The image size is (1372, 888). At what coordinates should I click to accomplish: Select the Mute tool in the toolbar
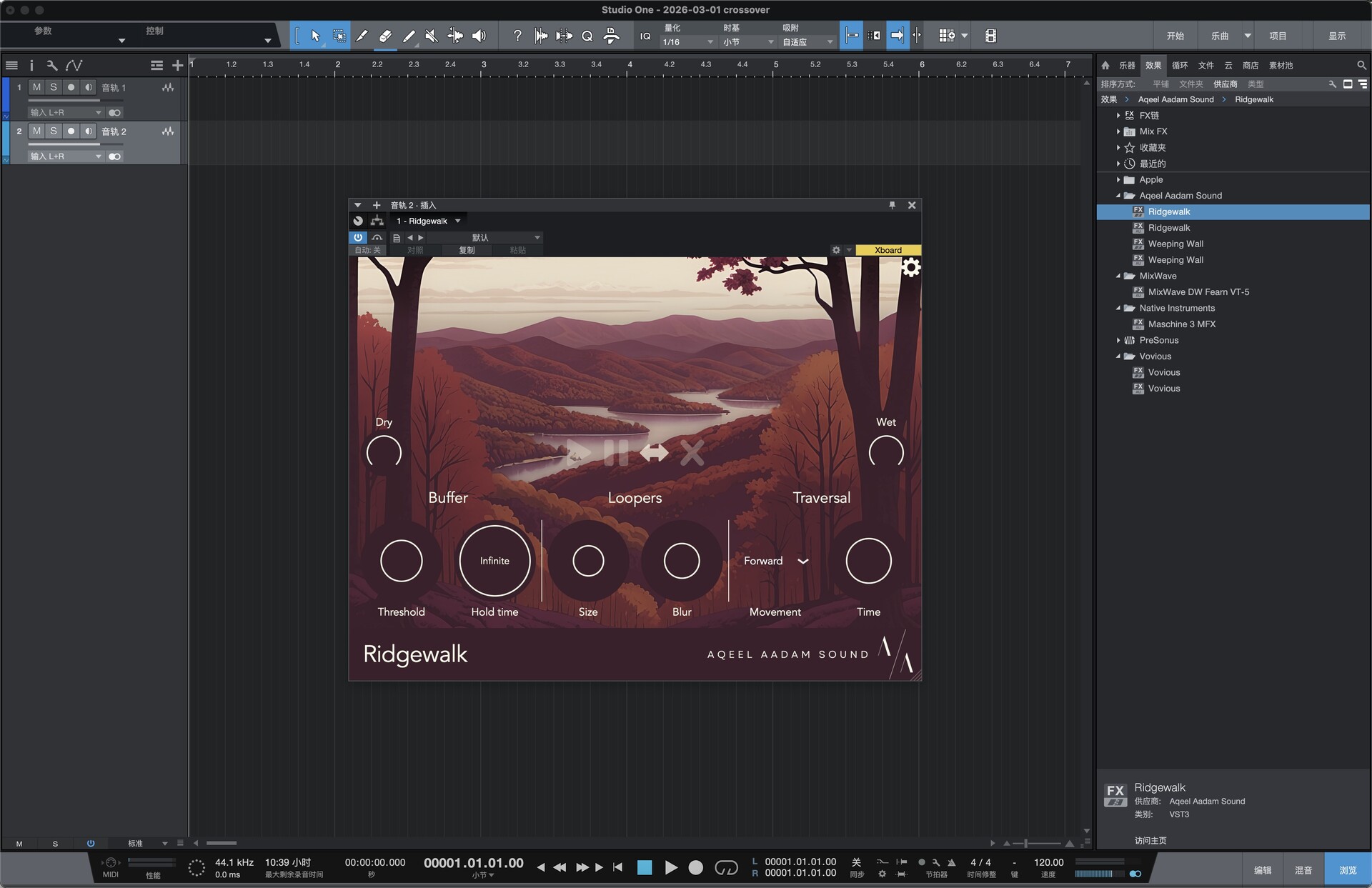[432, 36]
